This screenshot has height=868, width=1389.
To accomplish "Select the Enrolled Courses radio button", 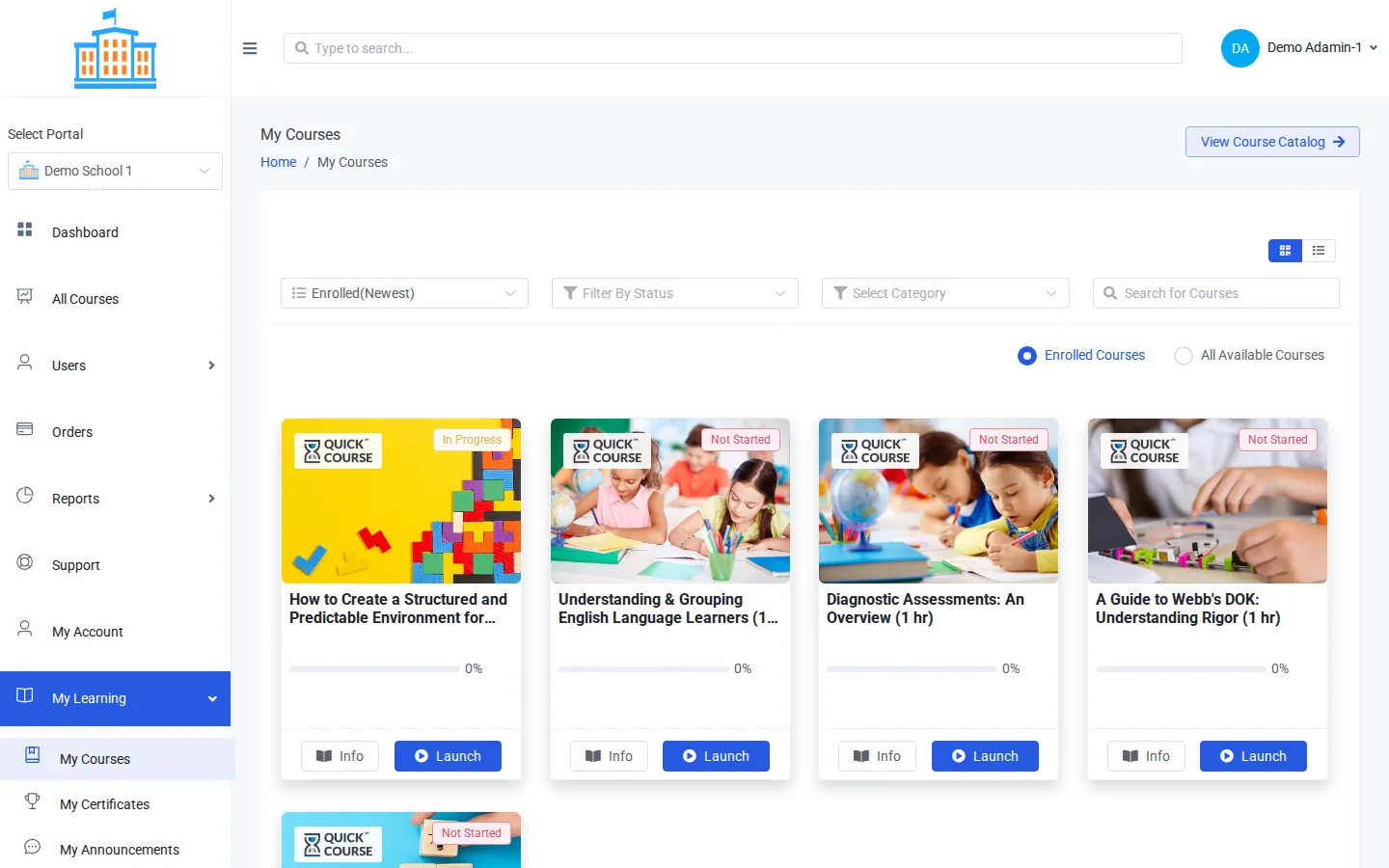I will pyautogui.click(x=1027, y=356).
